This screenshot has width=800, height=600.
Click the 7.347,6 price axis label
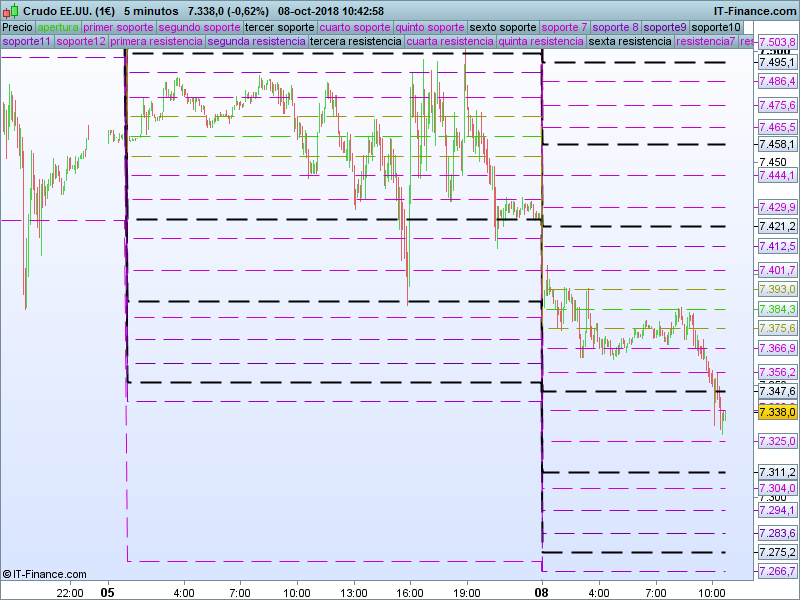(777, 391)
